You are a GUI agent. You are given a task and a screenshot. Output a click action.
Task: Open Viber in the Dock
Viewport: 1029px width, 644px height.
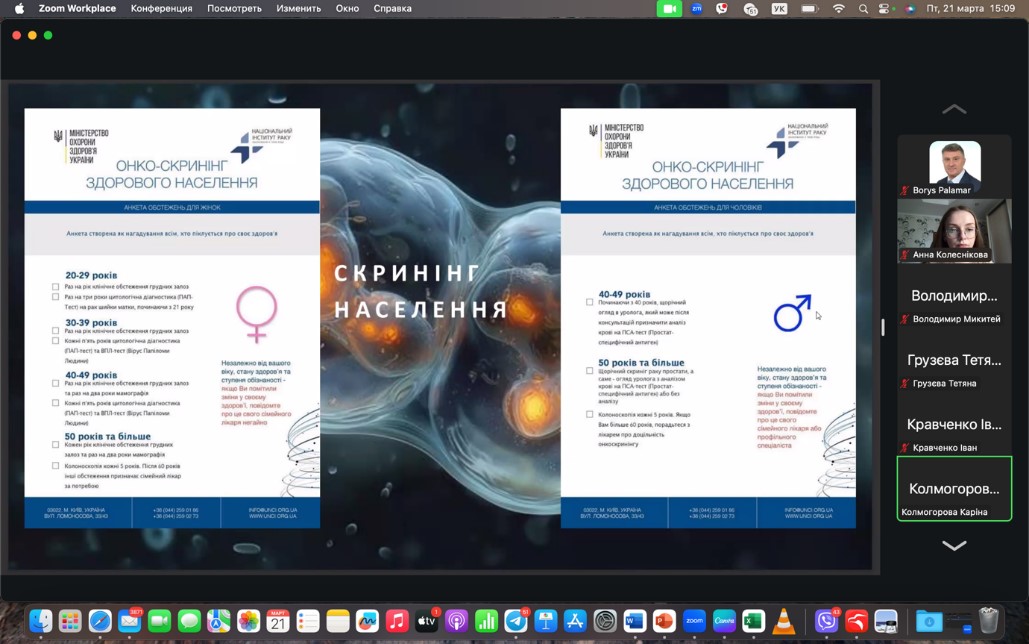tap(826, 620)
